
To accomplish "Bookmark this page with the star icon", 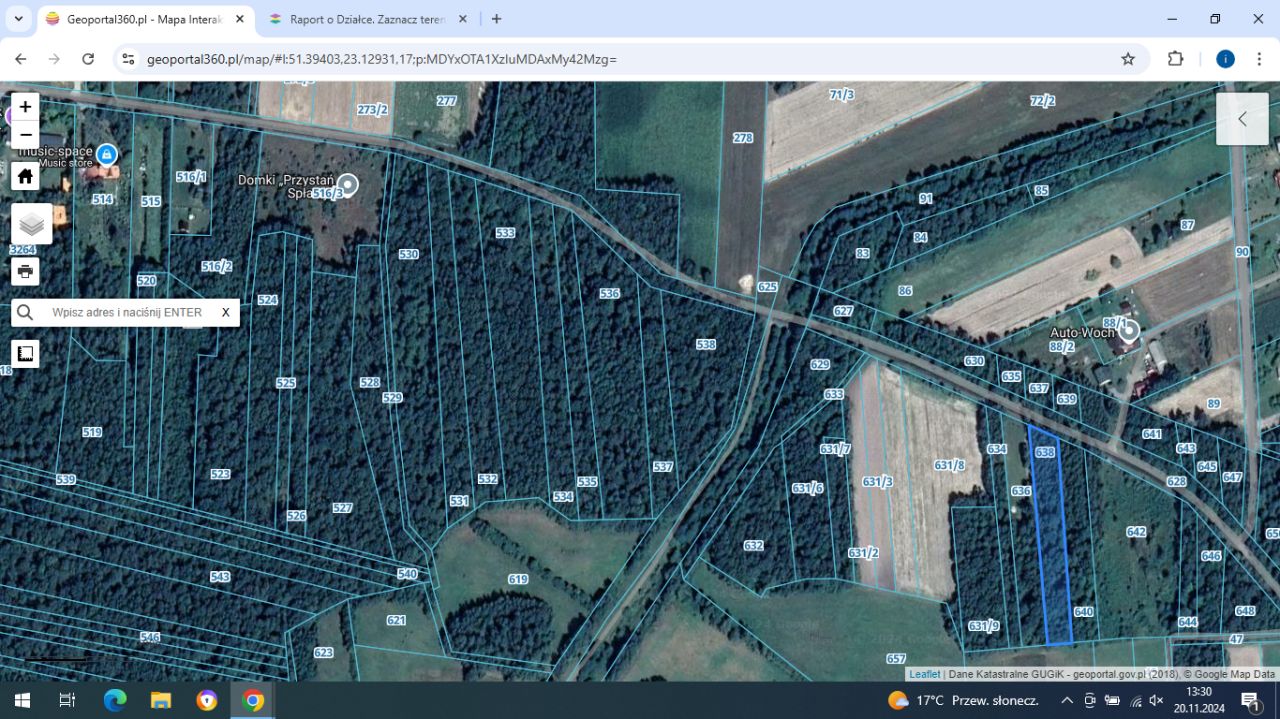I will click(x=1128, y=59).
